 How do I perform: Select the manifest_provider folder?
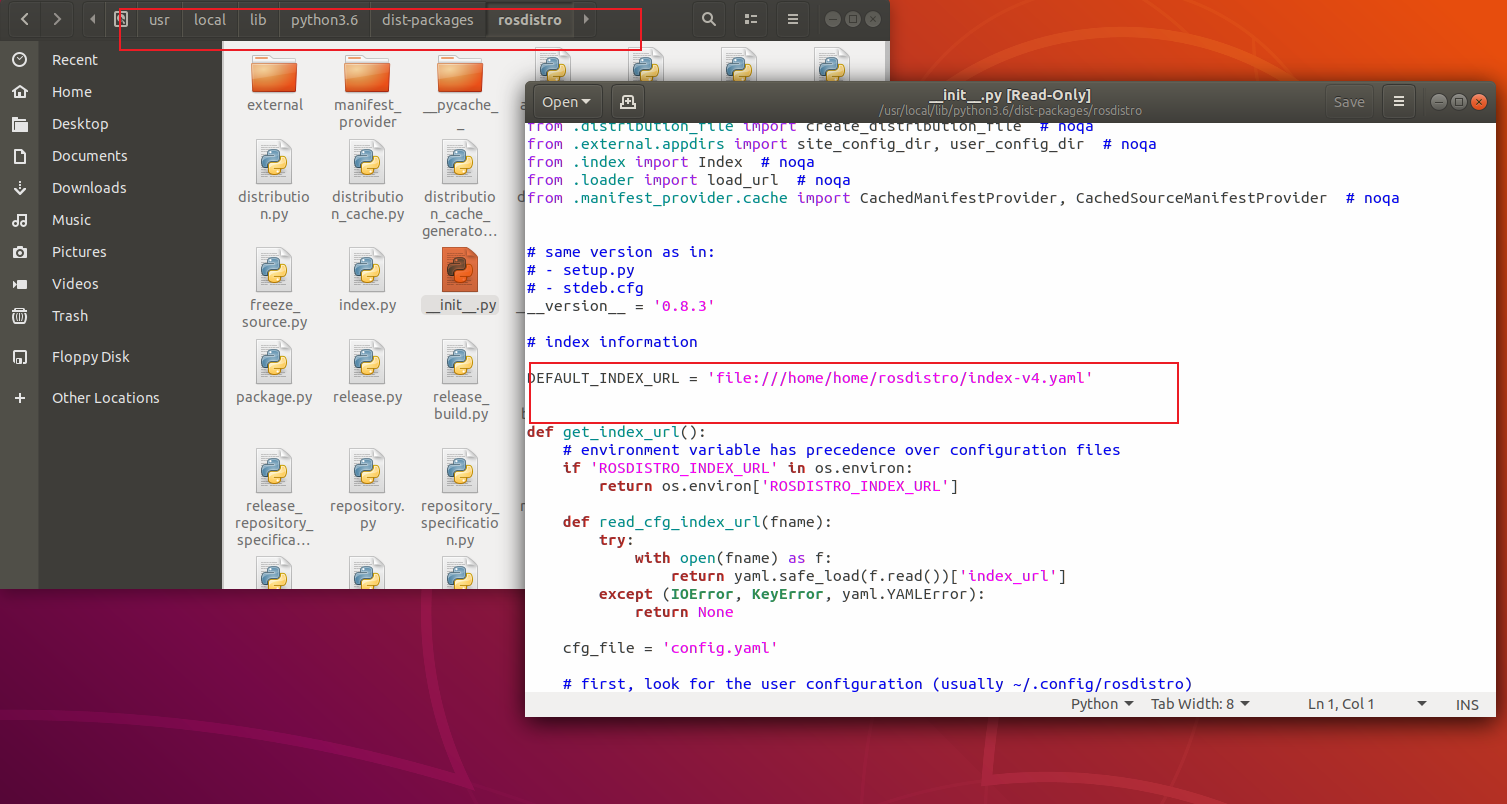tap(367, 91)
